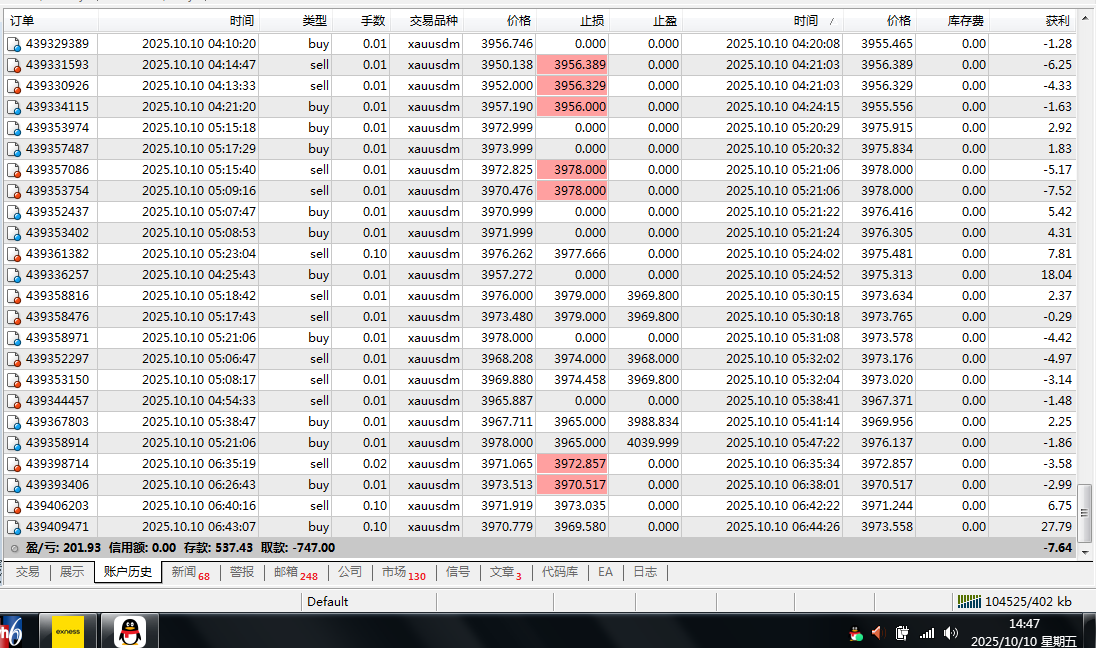Click the buy order icon for 439329389
This screenshot has width=1096, height=648.
coord(14,44)
